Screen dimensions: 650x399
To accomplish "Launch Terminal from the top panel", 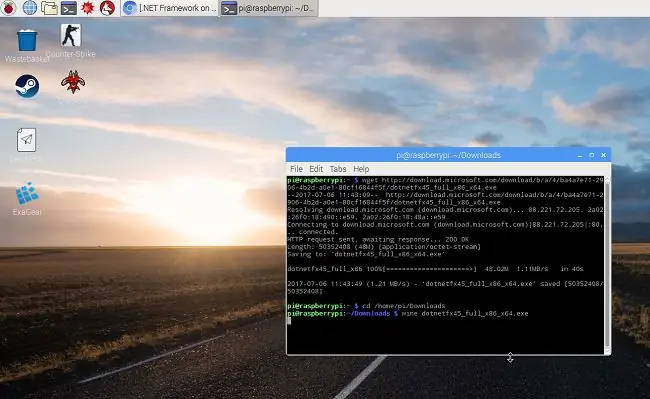I will [68, 7].
